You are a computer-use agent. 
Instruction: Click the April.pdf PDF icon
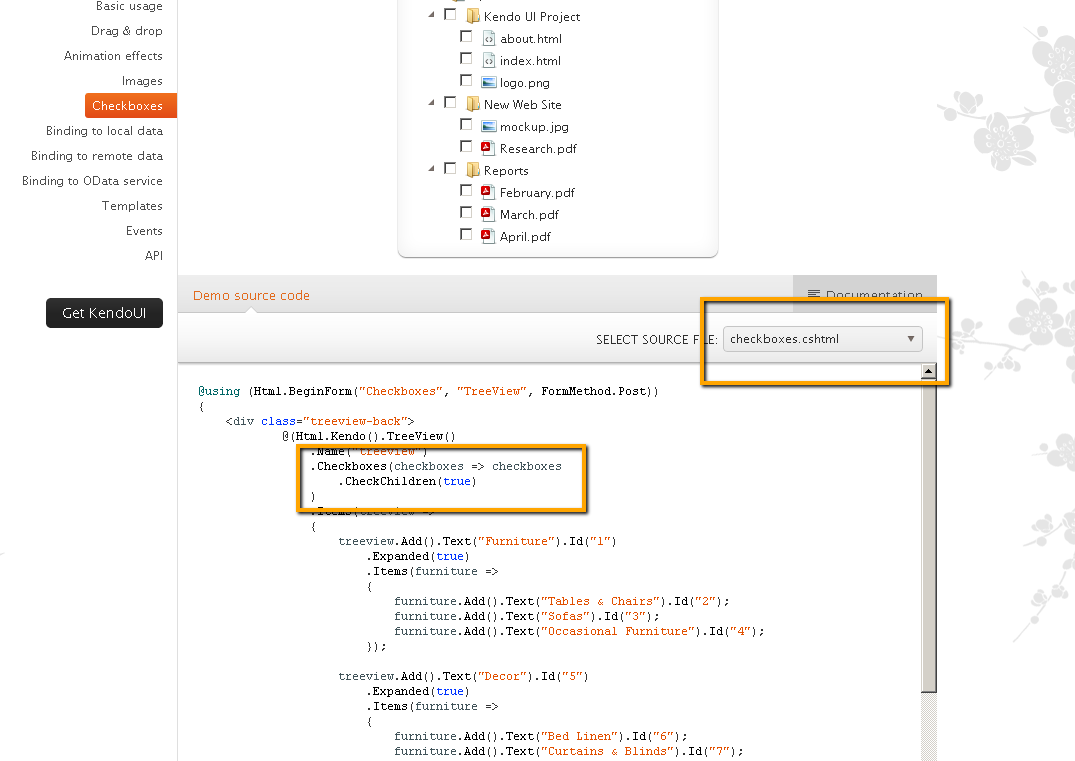point(487,236)
